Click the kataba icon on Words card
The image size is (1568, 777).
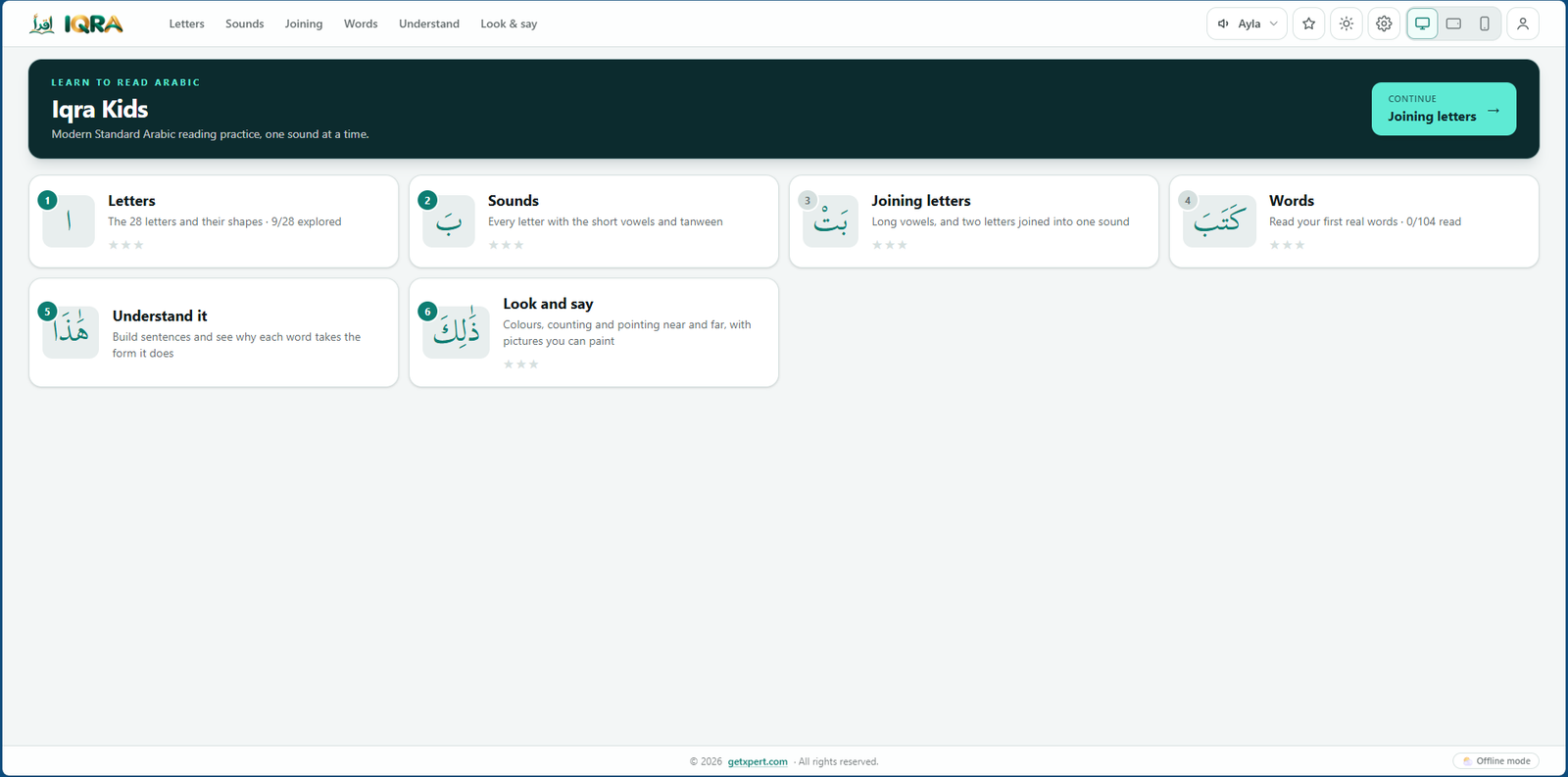[1219, 221]
